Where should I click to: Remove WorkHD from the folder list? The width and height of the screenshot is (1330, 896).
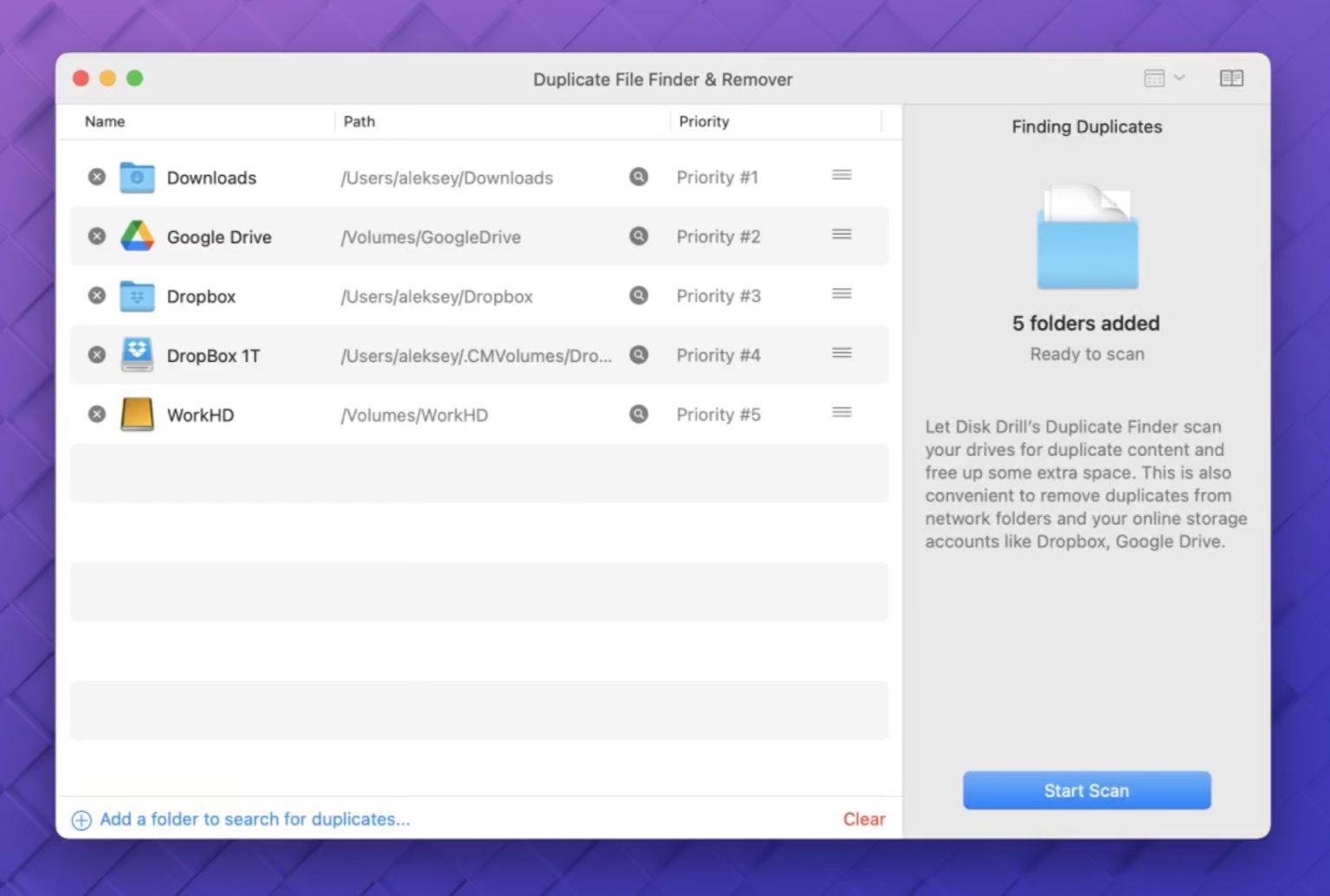(x=97, y=415)
